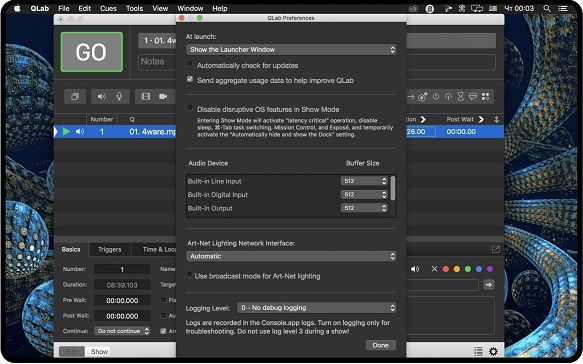Open Art-Net network interface dropdown

click(x=291, y=256)
